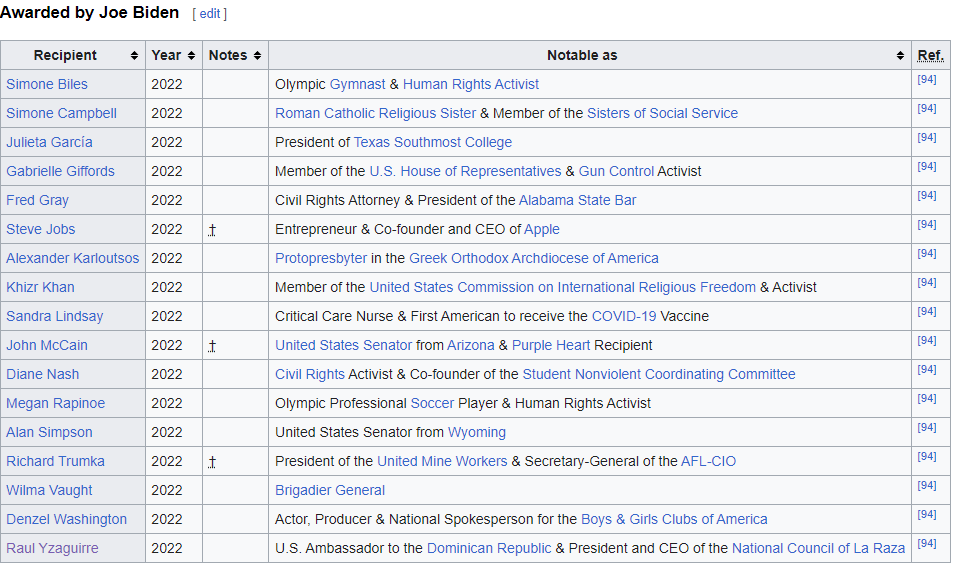Follow the Civil Rights link in Nash row
Screen dimensions: 970x572
click(310, 375)
